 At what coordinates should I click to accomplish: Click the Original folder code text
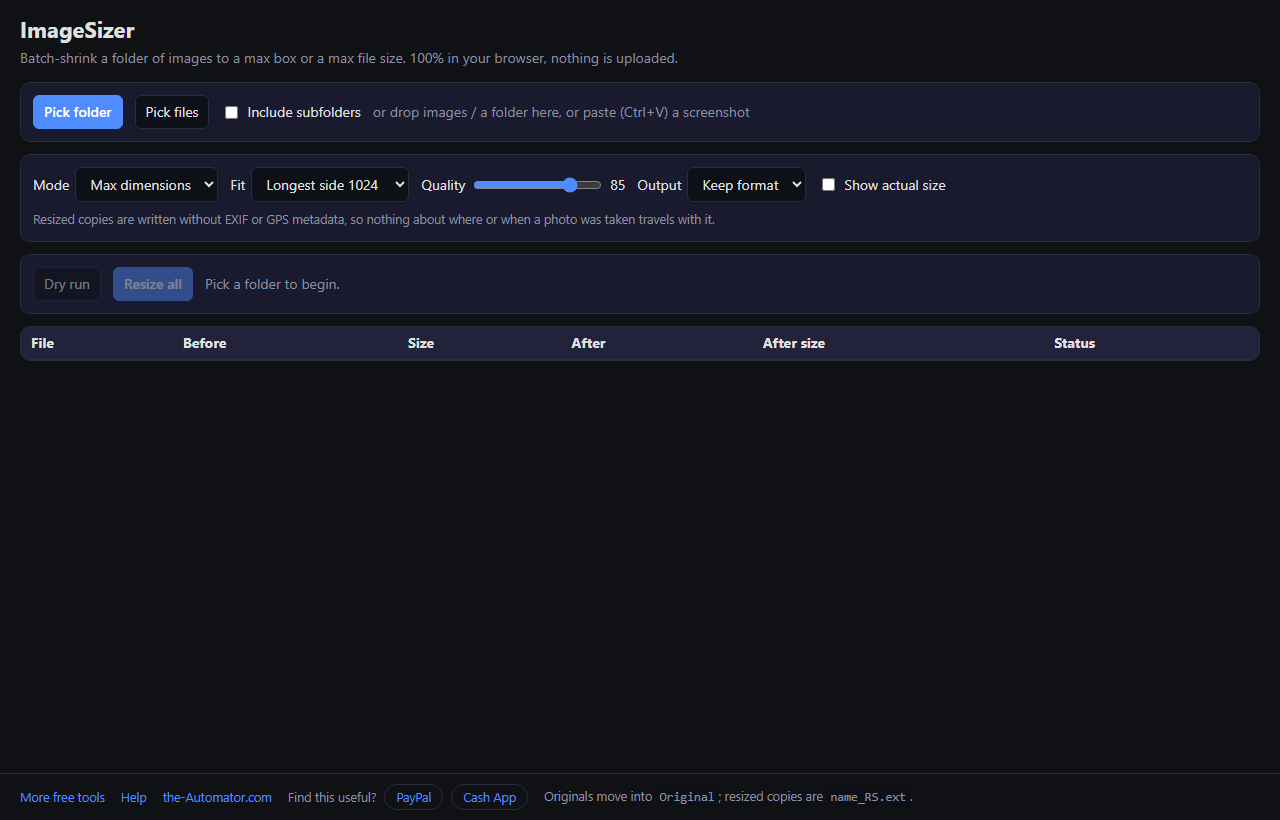(x=687, y=797)
